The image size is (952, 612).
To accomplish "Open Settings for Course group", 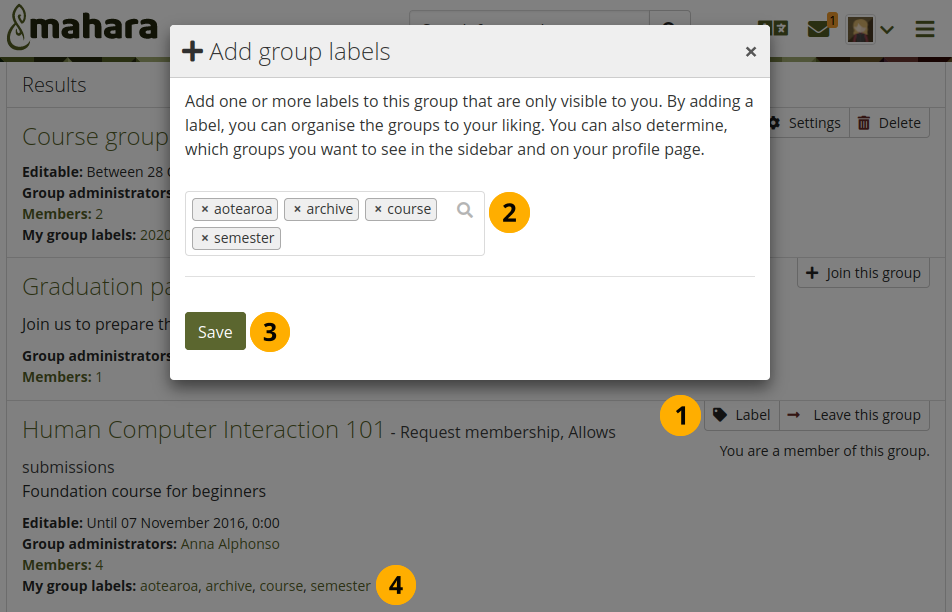I will pos(805,123).
